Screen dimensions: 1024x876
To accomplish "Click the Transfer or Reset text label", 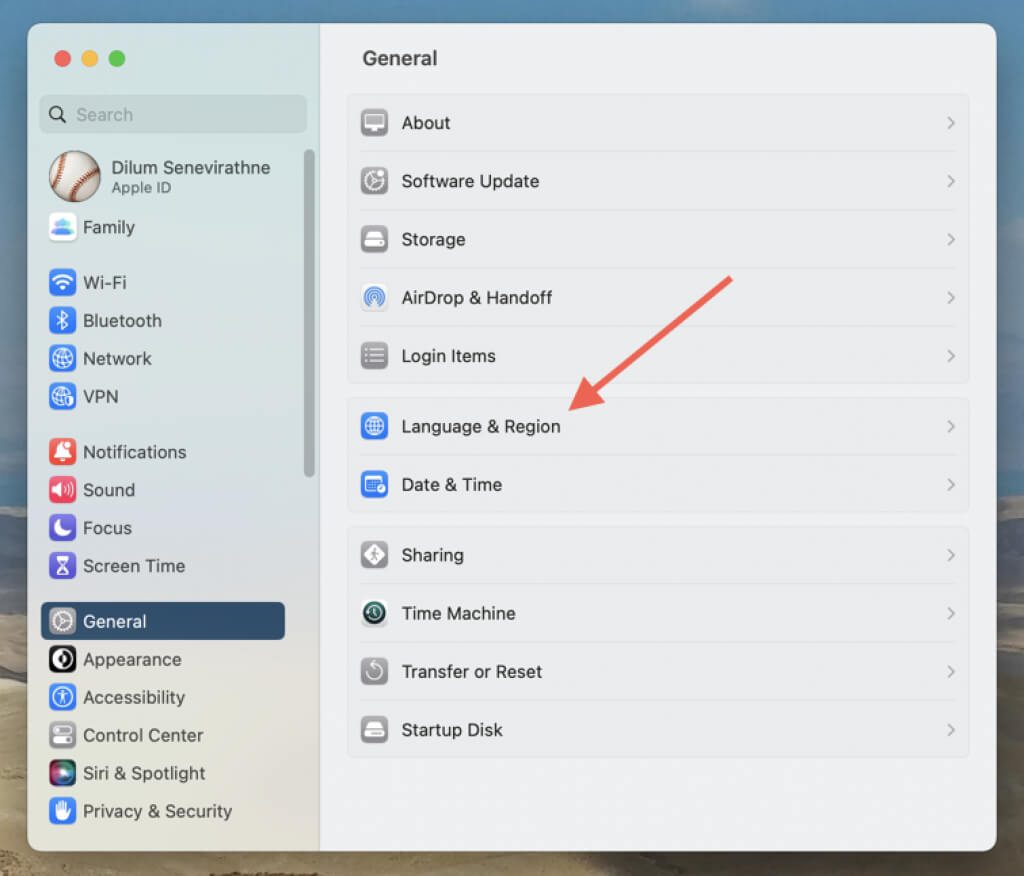I will [472, 672].
